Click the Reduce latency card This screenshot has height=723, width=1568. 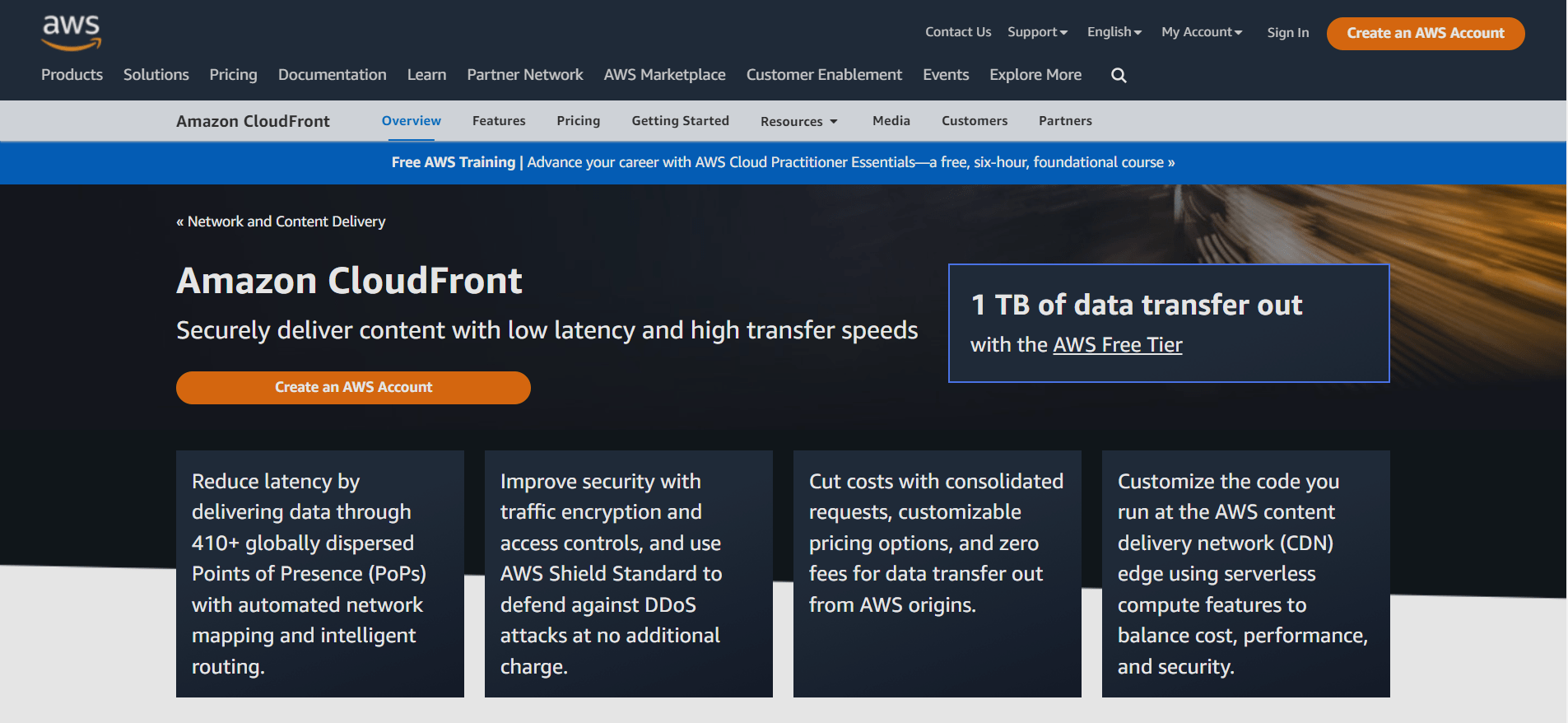(x=320, y=574)
